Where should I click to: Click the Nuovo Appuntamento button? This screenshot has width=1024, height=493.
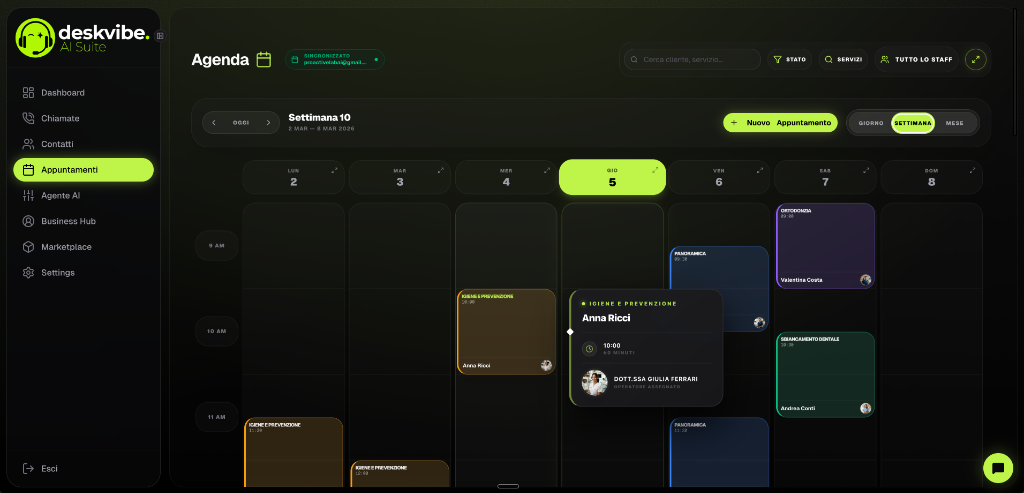[780, 123]
